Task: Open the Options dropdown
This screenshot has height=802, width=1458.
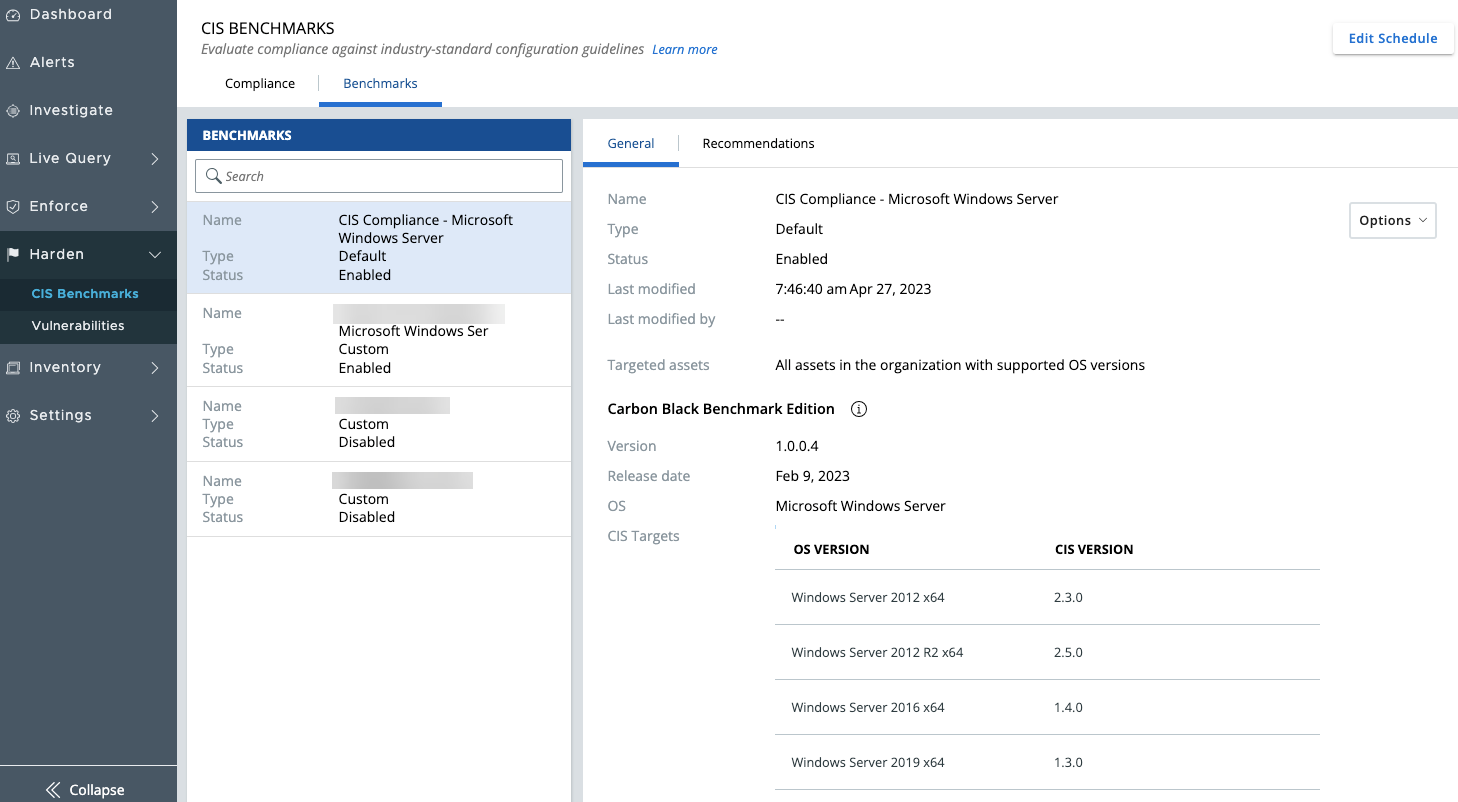Action: point(1392,221)
